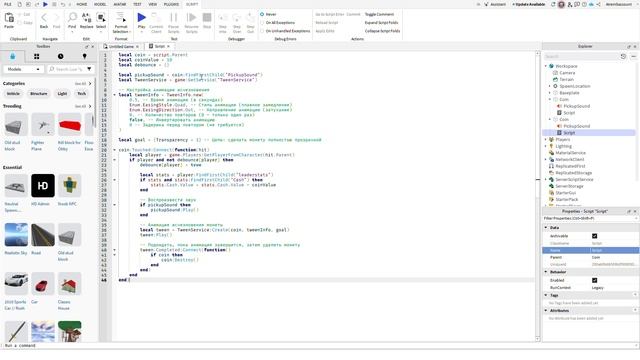Click the small play icon in the top quick-access bar
The image size is (640, 360).
coord(45,4)
